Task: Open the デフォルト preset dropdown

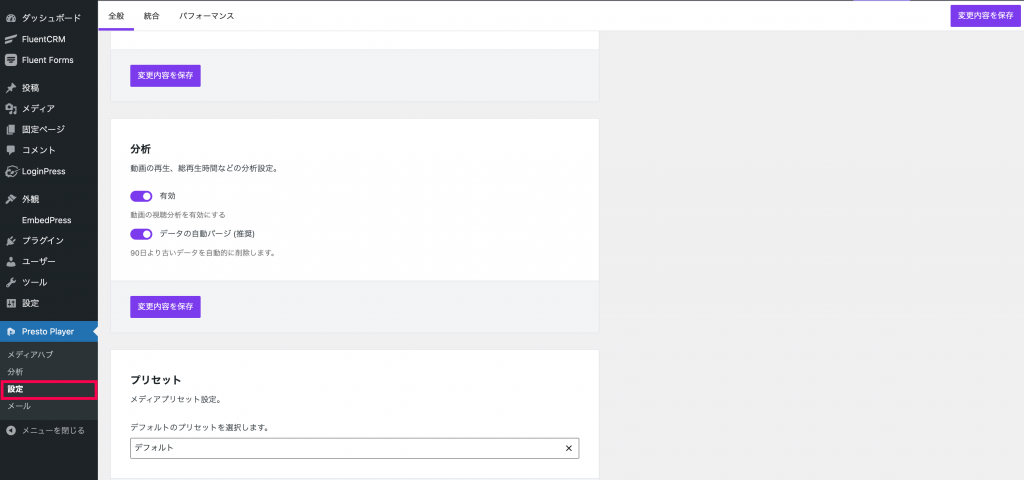Action: [x=355, y=449]
